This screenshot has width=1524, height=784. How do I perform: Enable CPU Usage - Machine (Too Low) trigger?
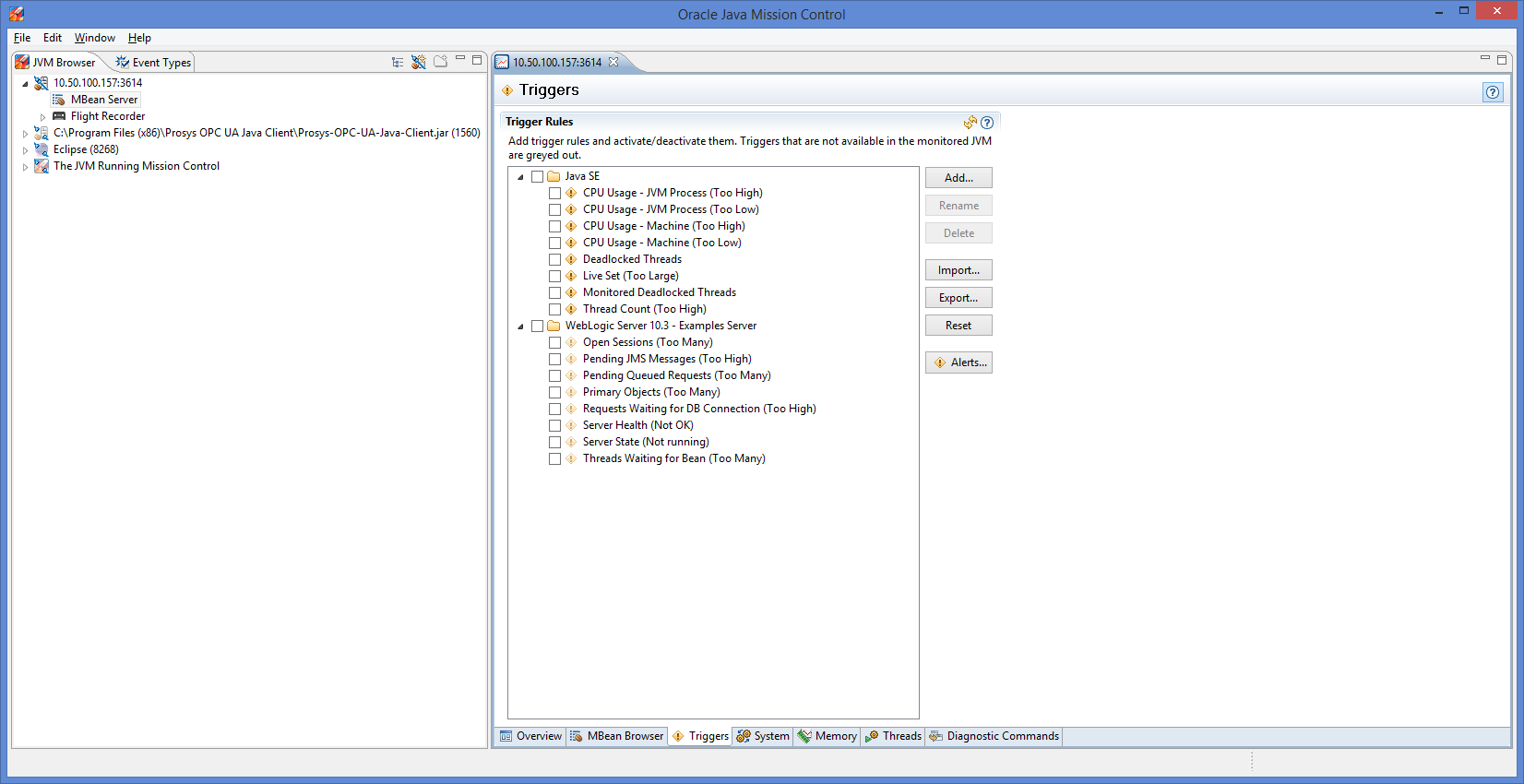tap(554, 243)
